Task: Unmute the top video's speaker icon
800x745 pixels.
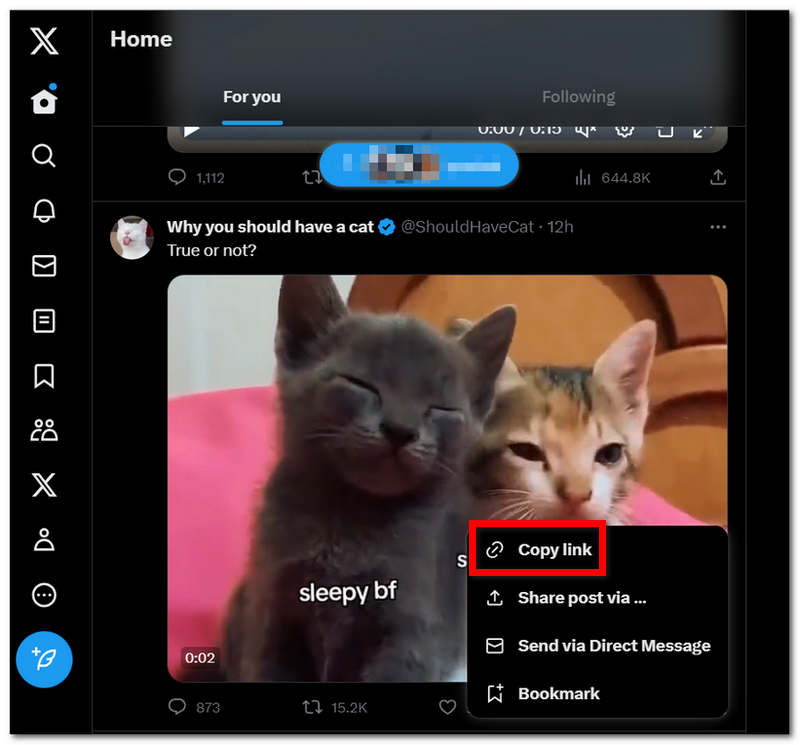Action: point(587,130)
